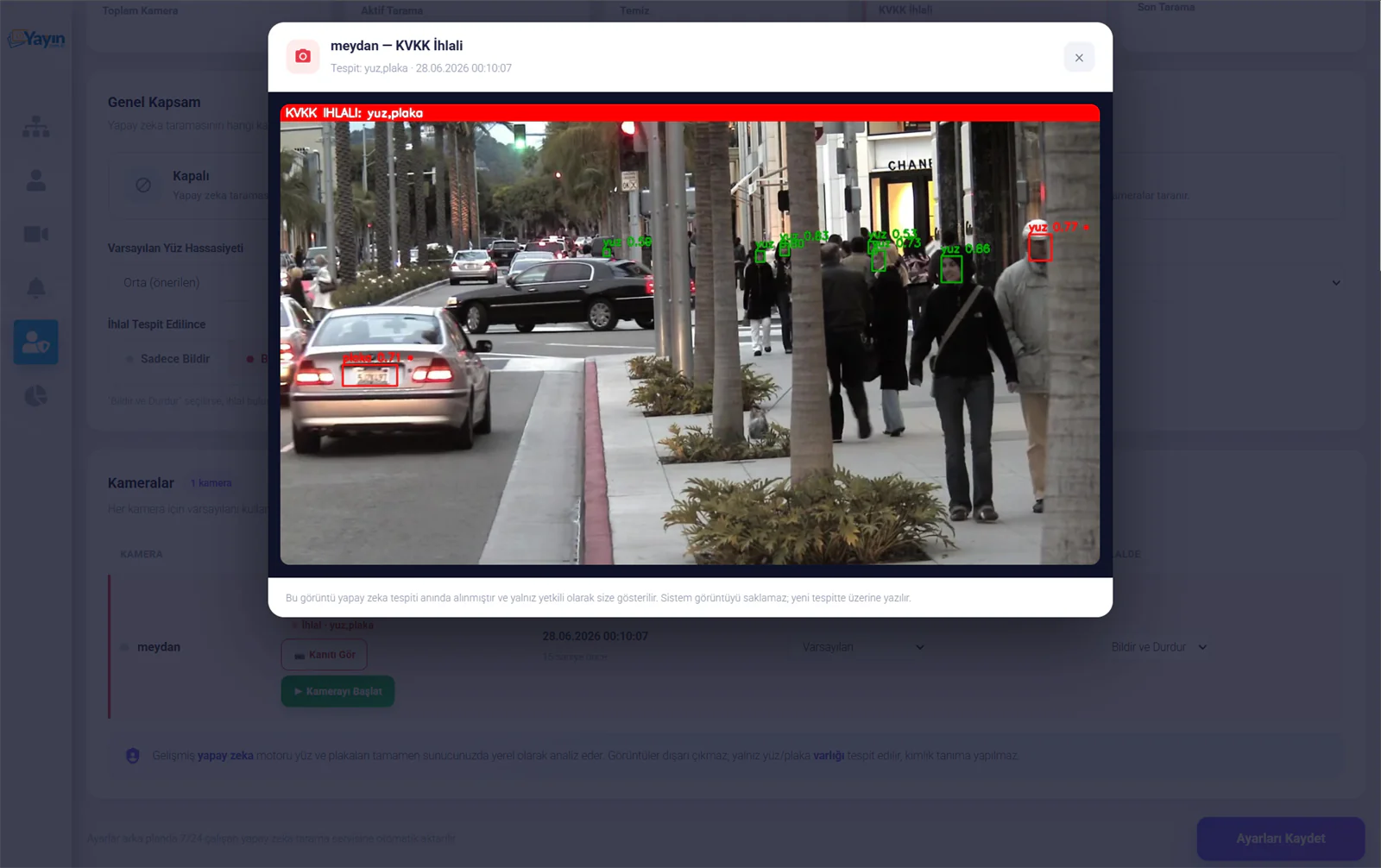Close the KVKK İhlali evidence dialog
1381x868 pixels.
coord(1079,58)
